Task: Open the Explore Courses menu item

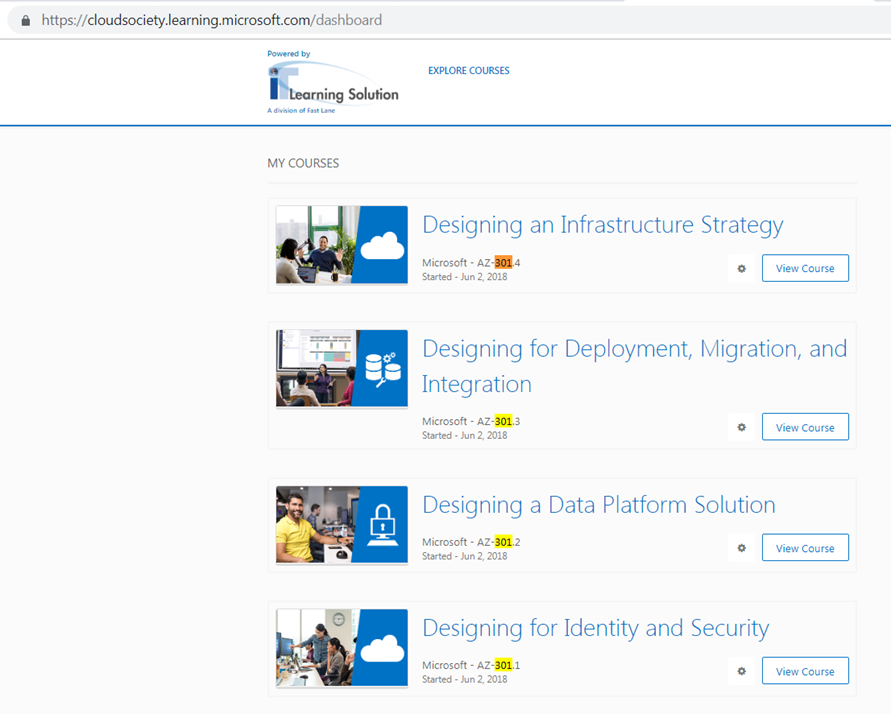Action: 468,71
